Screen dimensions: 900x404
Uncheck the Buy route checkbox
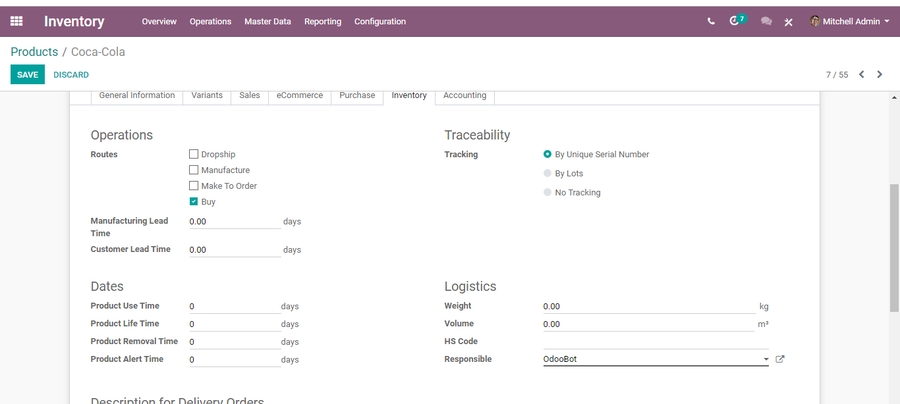pos(194,202)
